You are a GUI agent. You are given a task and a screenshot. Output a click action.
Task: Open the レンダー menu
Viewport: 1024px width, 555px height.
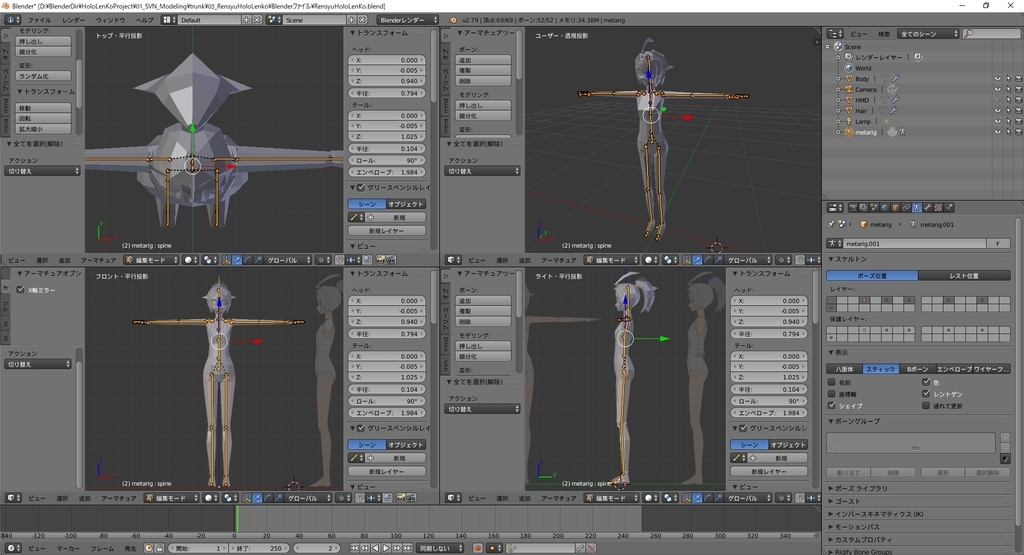tap(73, 20)
